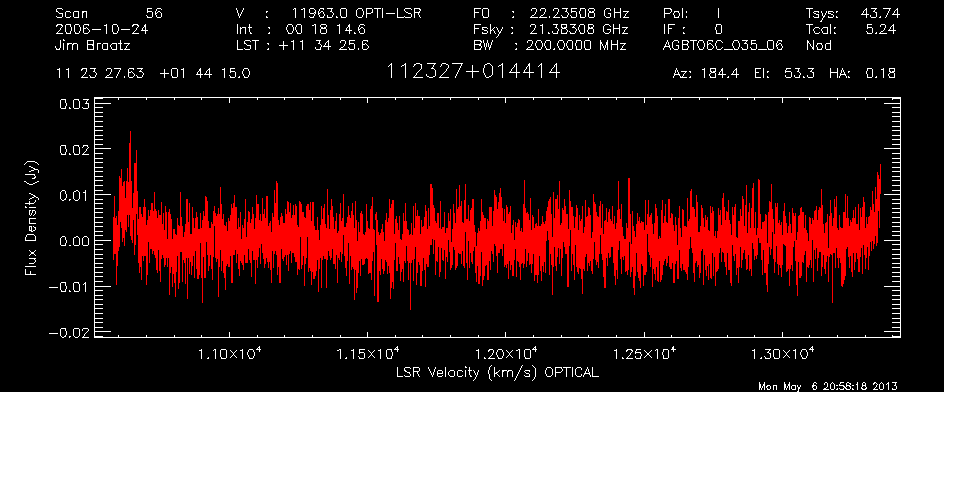Image resolution: width=962 pixels, height=490 pixels.
Task: Click elevation value 53.3
Action: (799, 74)
